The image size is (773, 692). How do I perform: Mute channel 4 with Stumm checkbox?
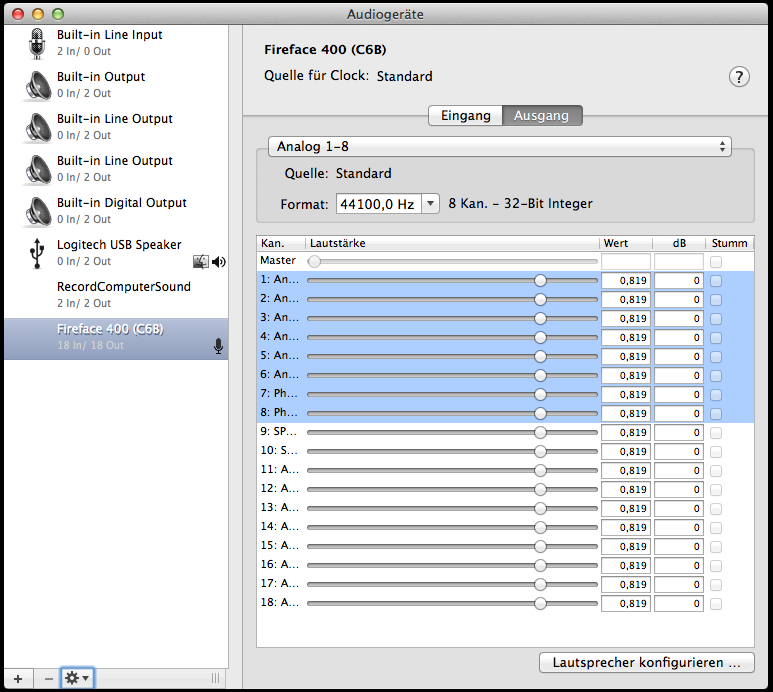pos(716,338)
